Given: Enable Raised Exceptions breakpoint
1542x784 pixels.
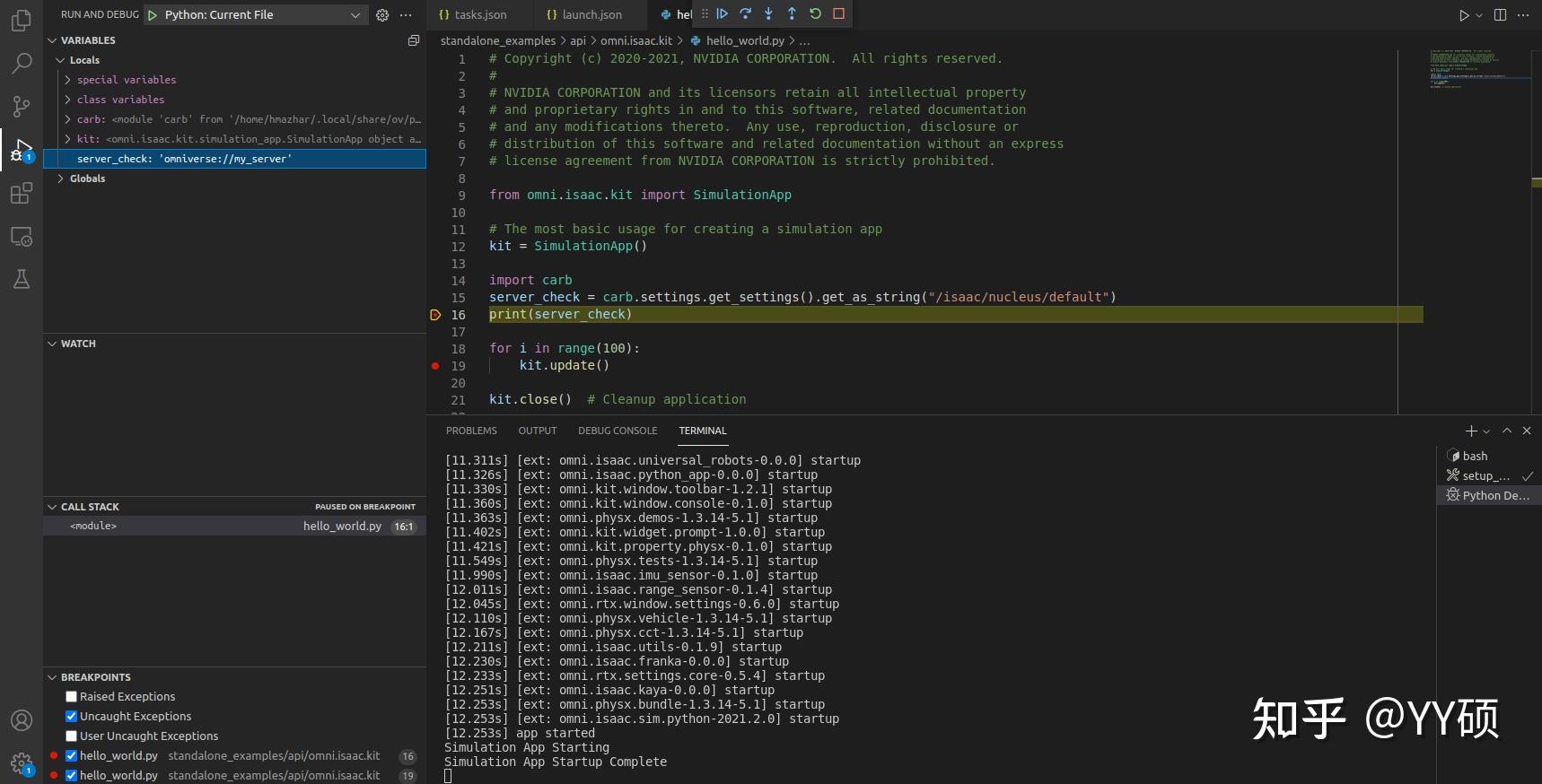Looking at the screenshot, I should [x=72, y=697].
